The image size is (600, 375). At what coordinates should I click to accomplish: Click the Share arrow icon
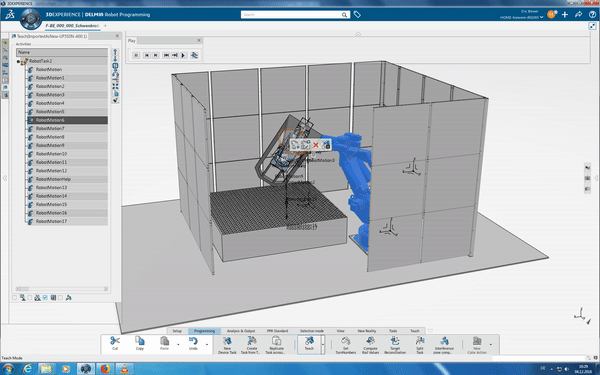tap(579, 15)
